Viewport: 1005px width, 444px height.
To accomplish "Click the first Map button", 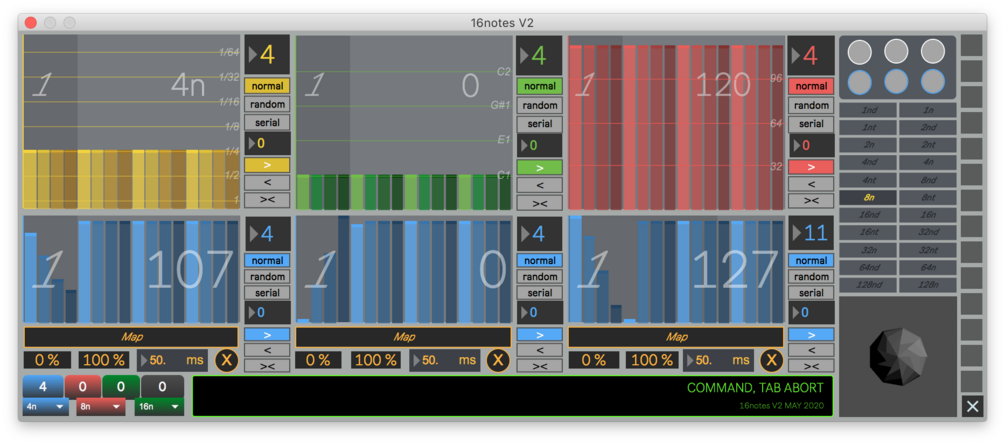I will point(131,337).
